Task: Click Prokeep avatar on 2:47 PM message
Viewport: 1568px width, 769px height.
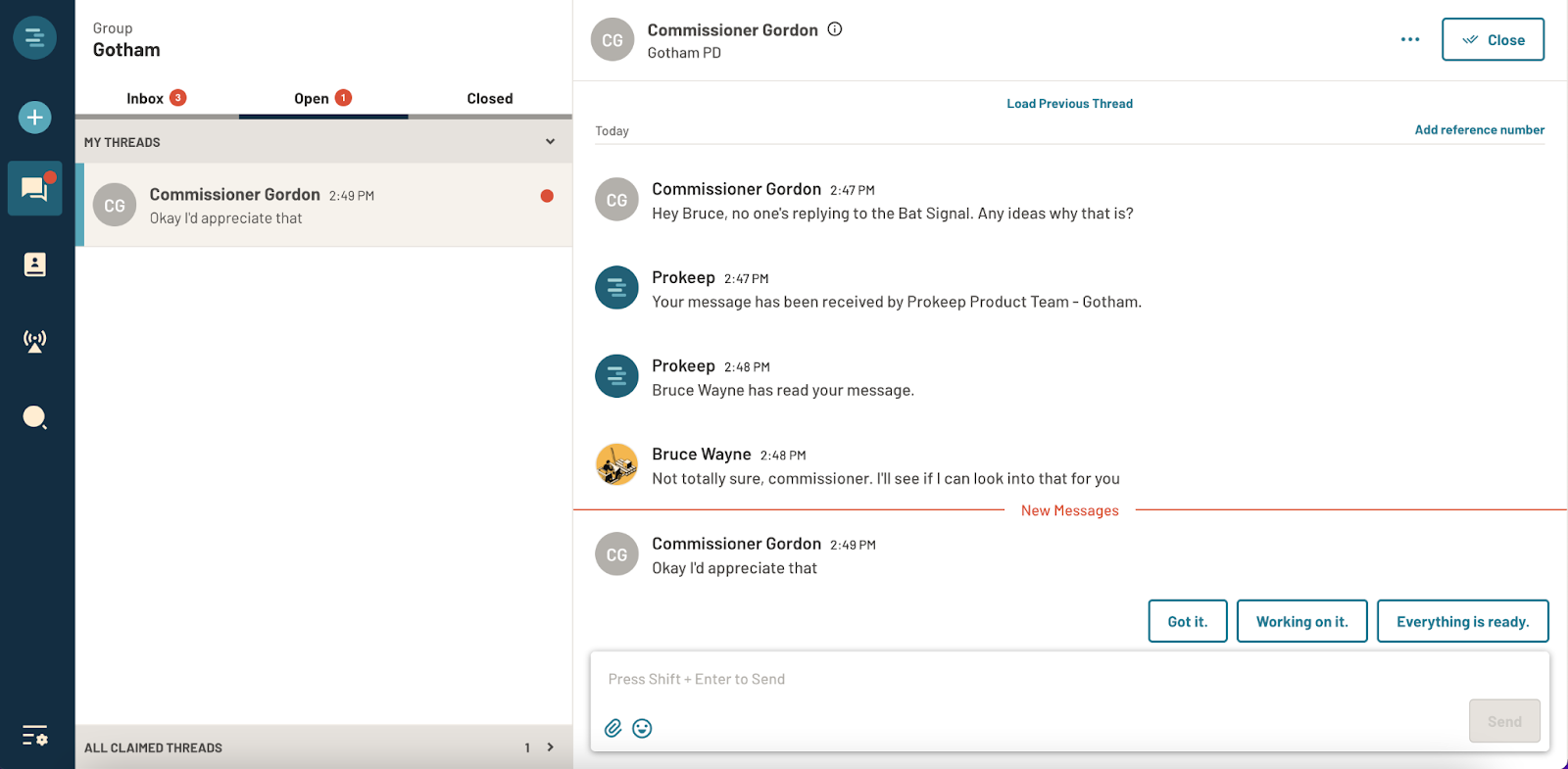Action: tap(616, 288)
